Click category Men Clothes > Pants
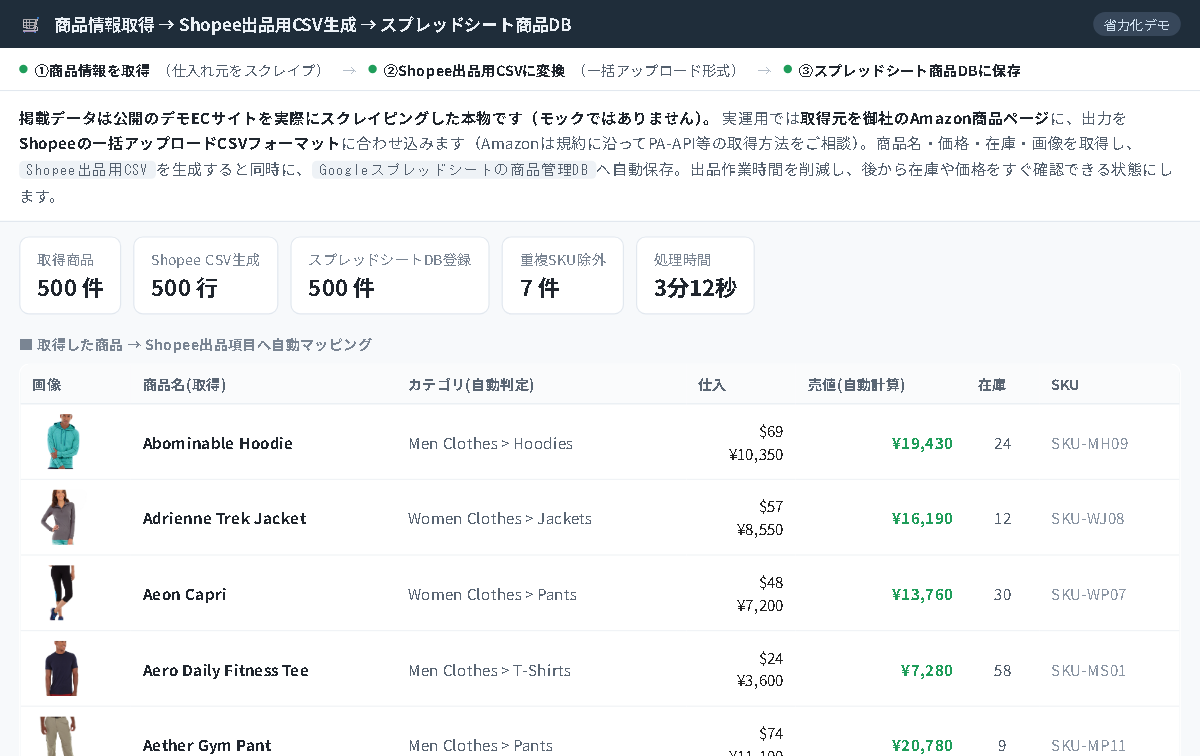The width and height of the screenshot is (1200, 756). point(481,745)
